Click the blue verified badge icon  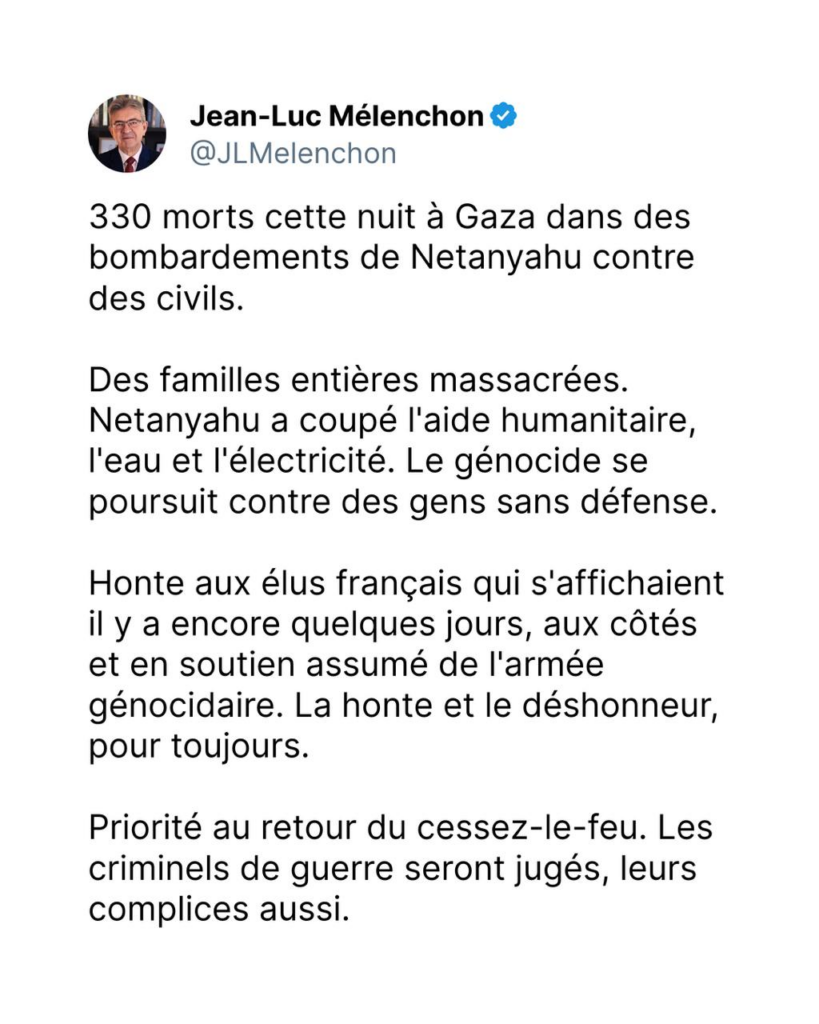click(504, 116)
